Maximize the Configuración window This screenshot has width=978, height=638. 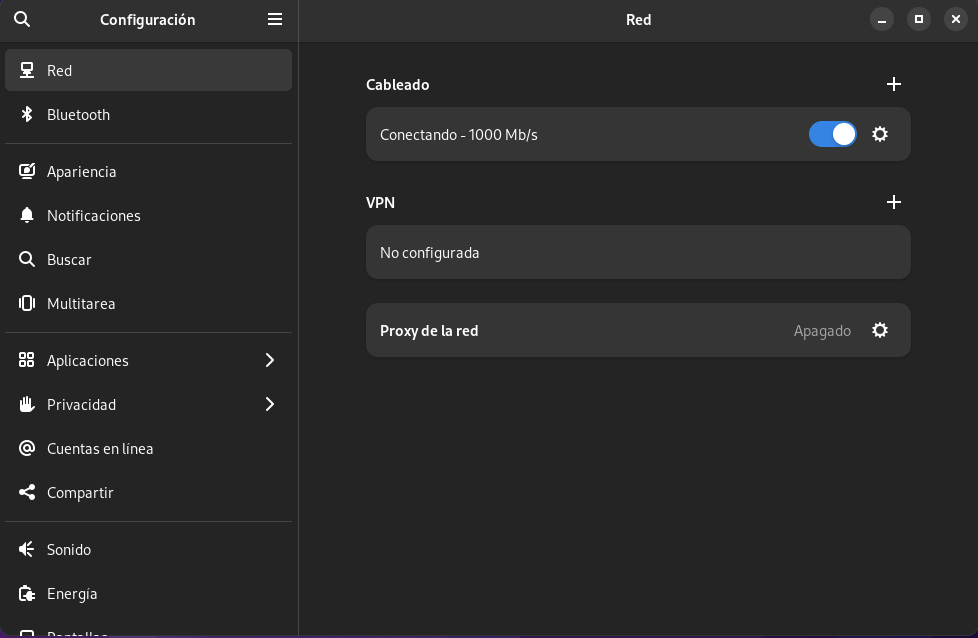[x=918, y=19]
